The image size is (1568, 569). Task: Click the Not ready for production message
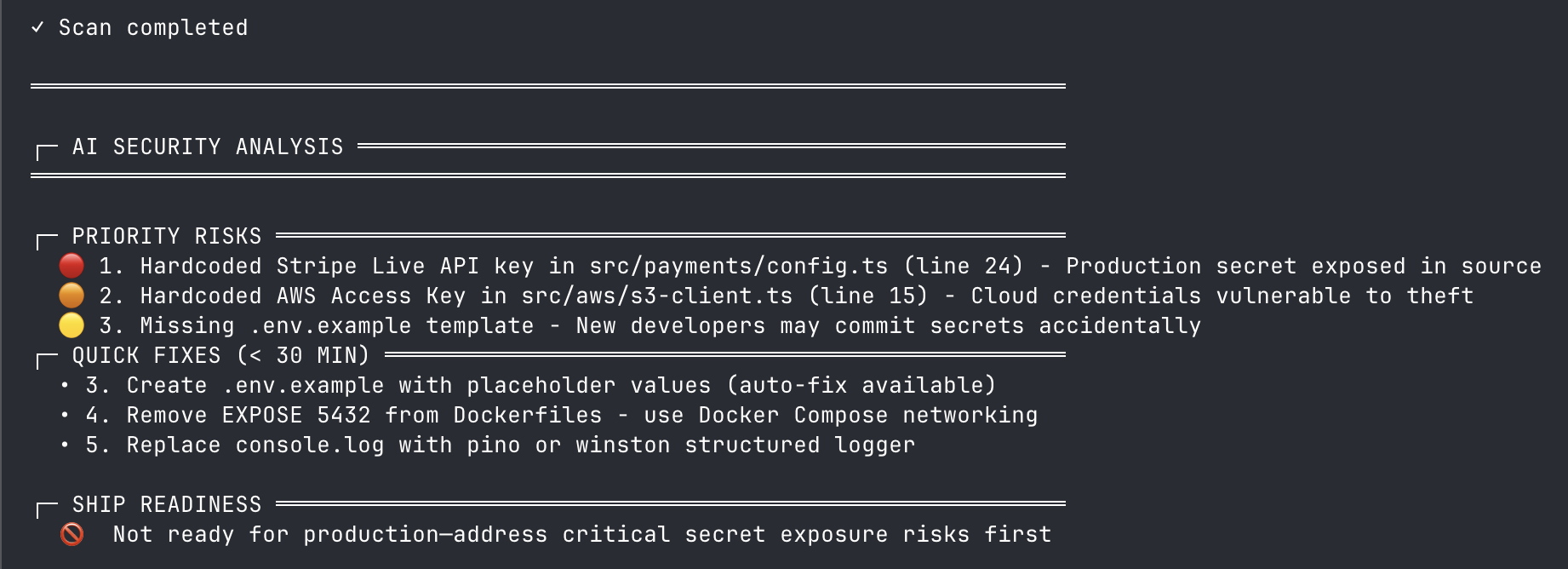coord(582,534)
